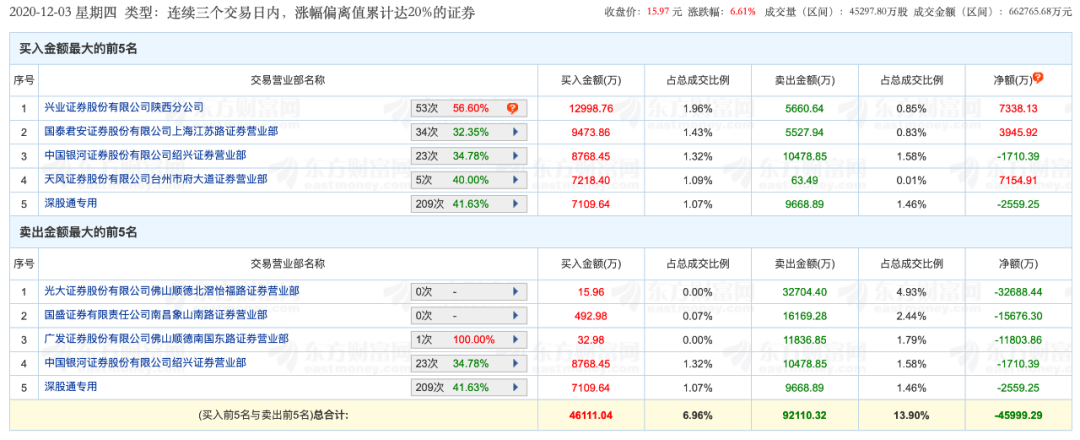Click 交易营业部名称 header in buyers table
Screen dimensions: 1080x440
287,80
